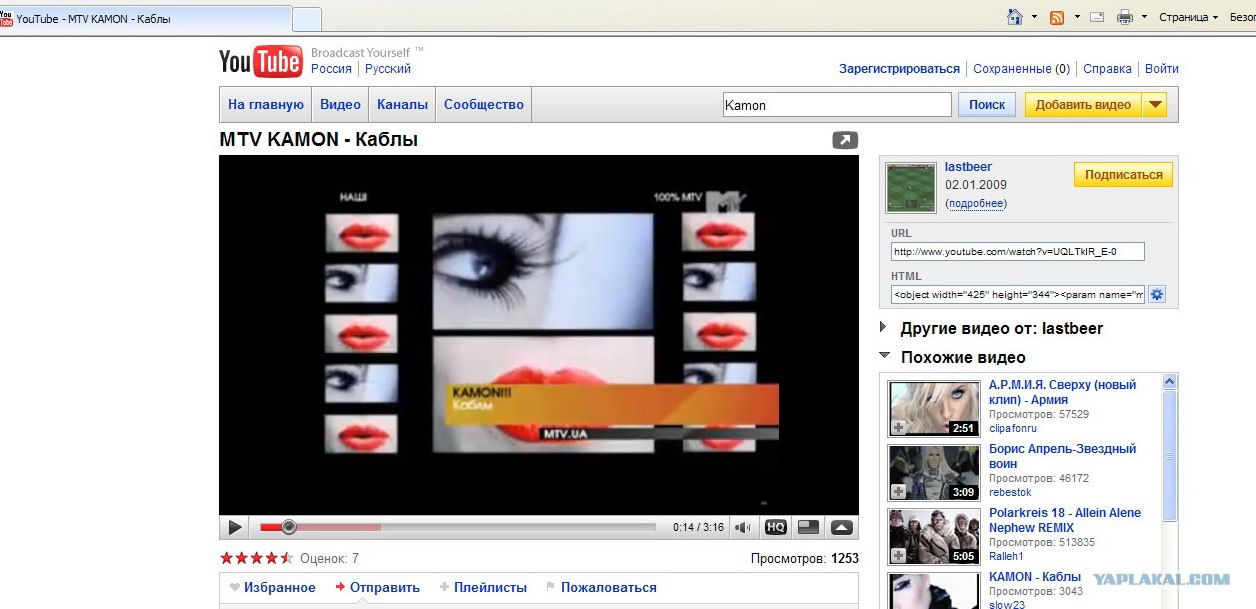The height and width of the screenshot is (609, 1256).
Task: Click the up-arrow menu button in the player
Action: 842,527
